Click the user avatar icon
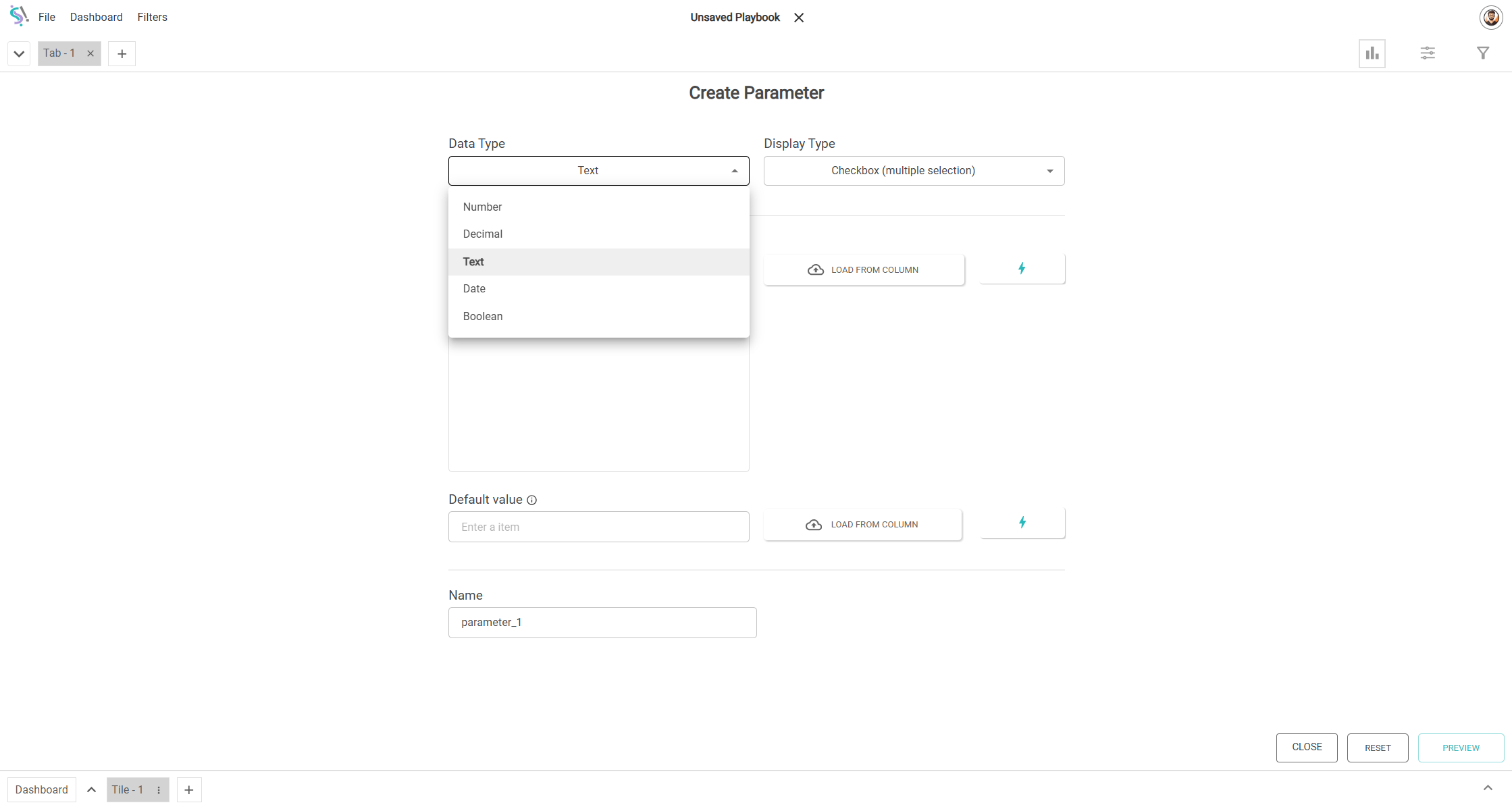This screenshot has width=1512, height=807. click(1490, 18)
